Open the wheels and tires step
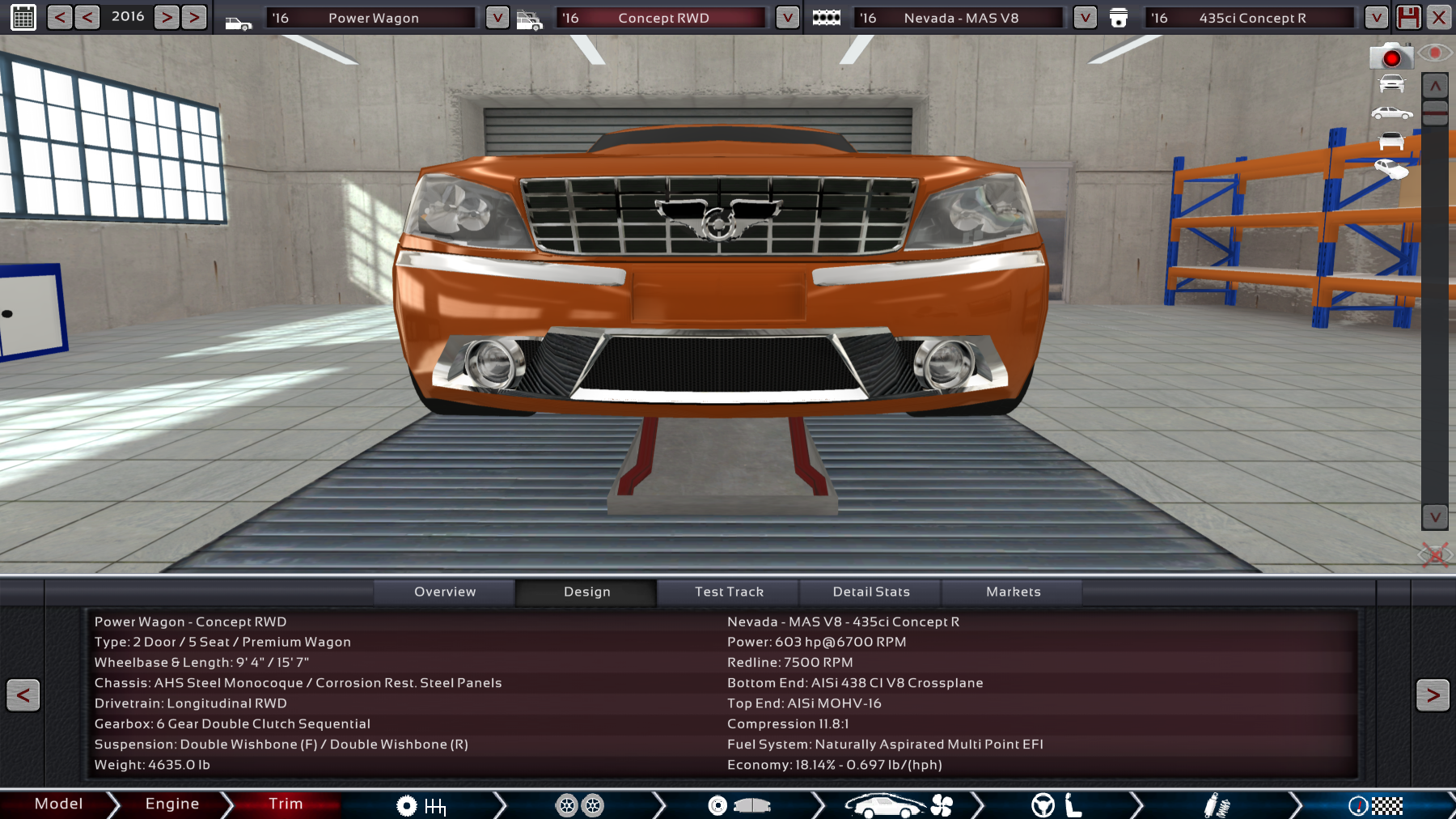 [x=580, y=805]
